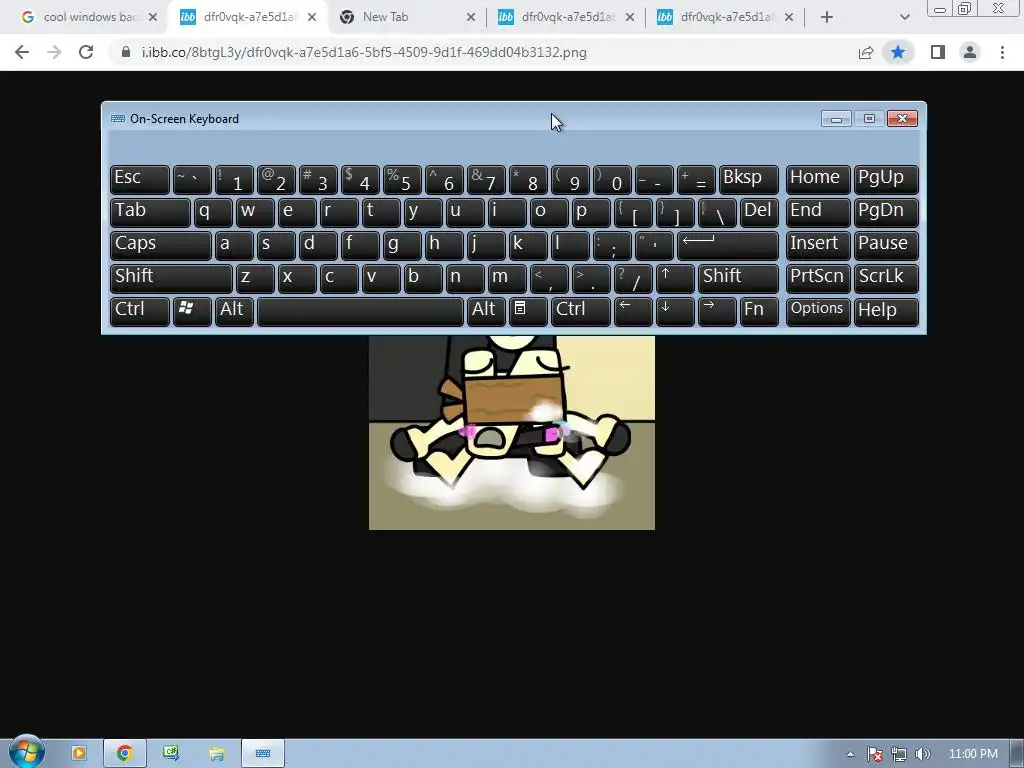
Task: Click the right arrow key
Action: pyautogui.click(x=717, y=312)
